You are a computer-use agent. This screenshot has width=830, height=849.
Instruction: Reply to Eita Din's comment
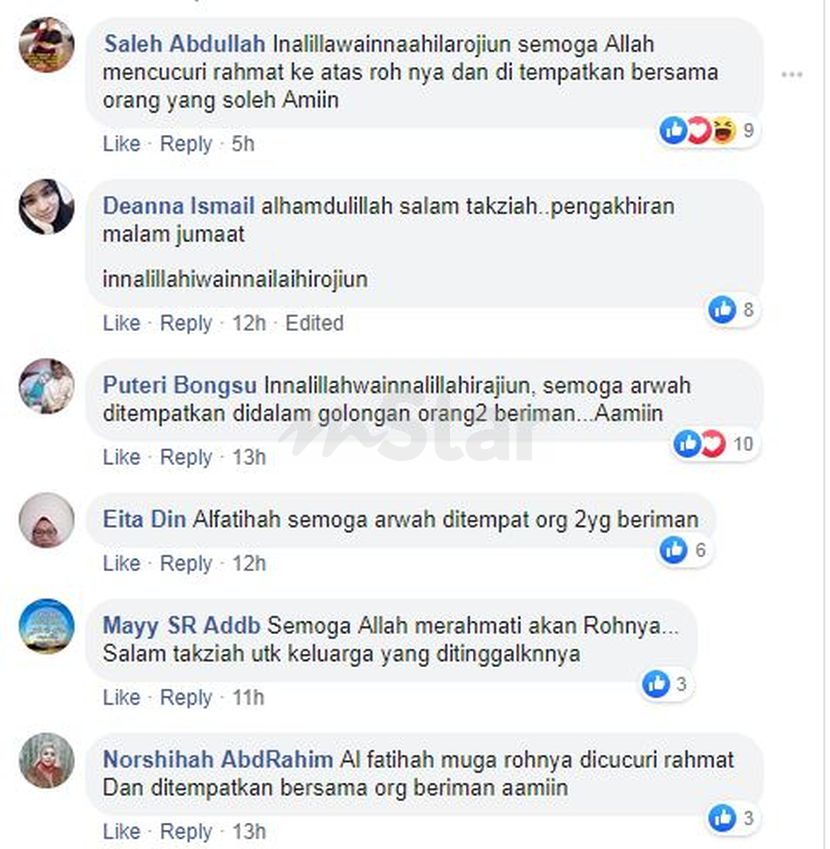tap(186, 564)
